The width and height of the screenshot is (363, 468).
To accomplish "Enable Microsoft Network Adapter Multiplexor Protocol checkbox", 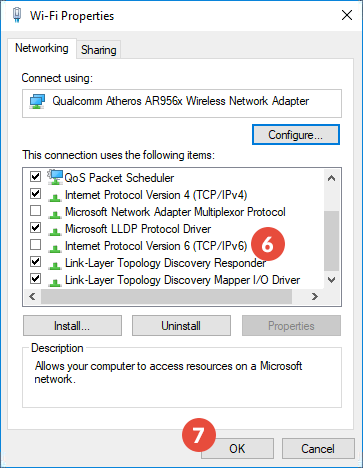I will [35, 211].
